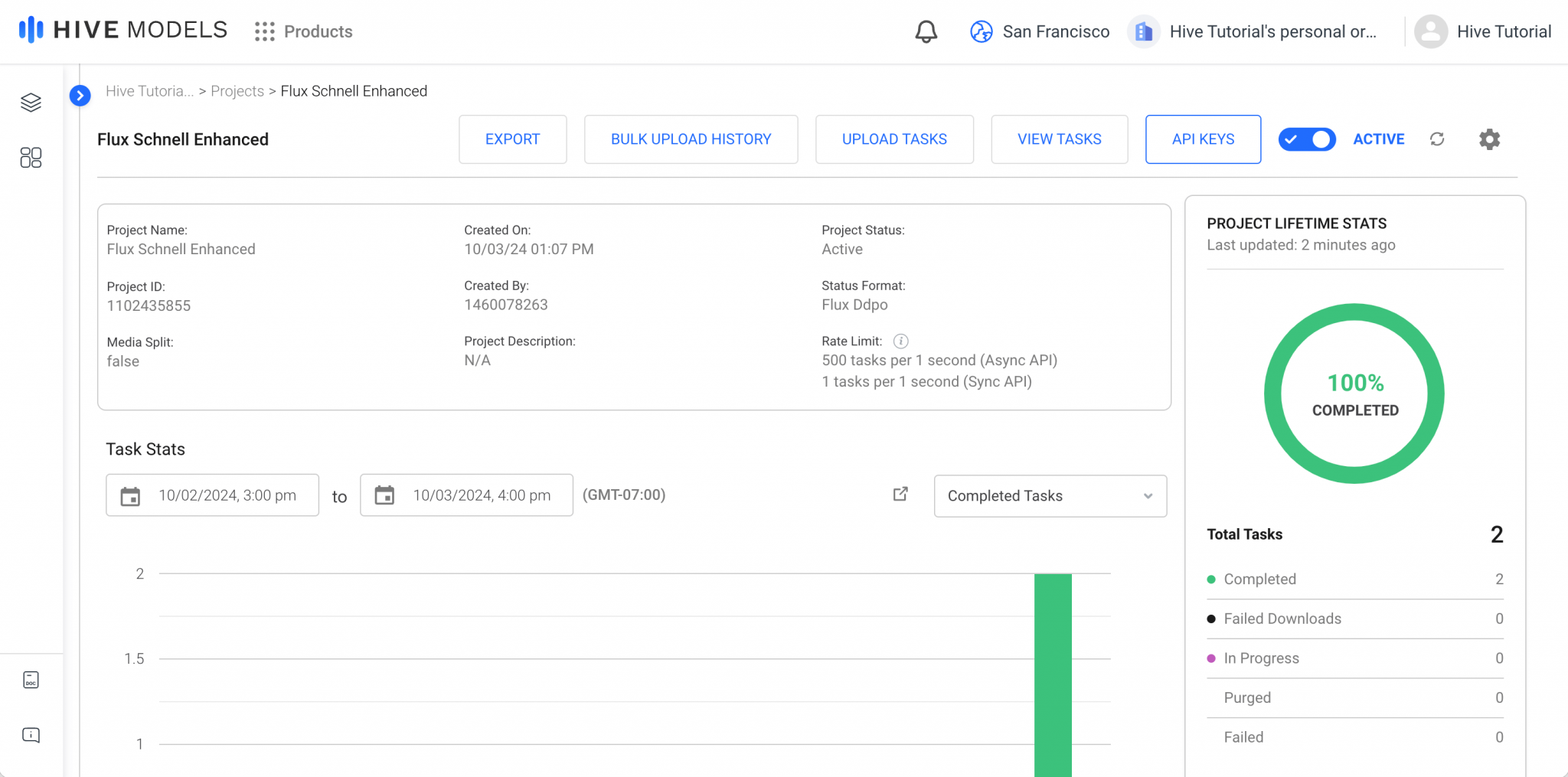Click the Info chat icon at sidebar bottom
Screen dimensions: 1568x777
point(31,735)
